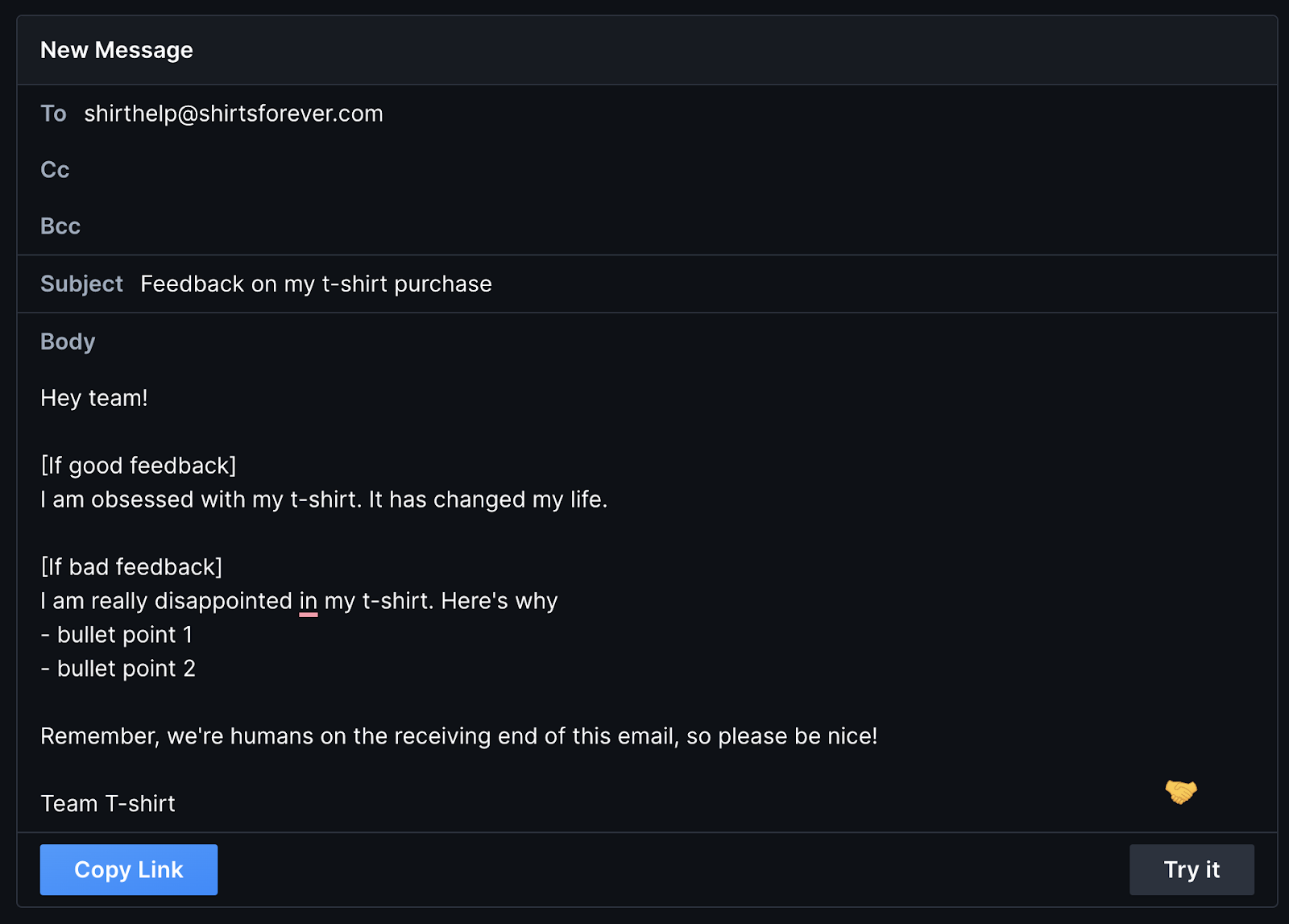Click the shirthelp@shirtsforever.com recipient address
Screen dimensions: 1289x924
234,114
